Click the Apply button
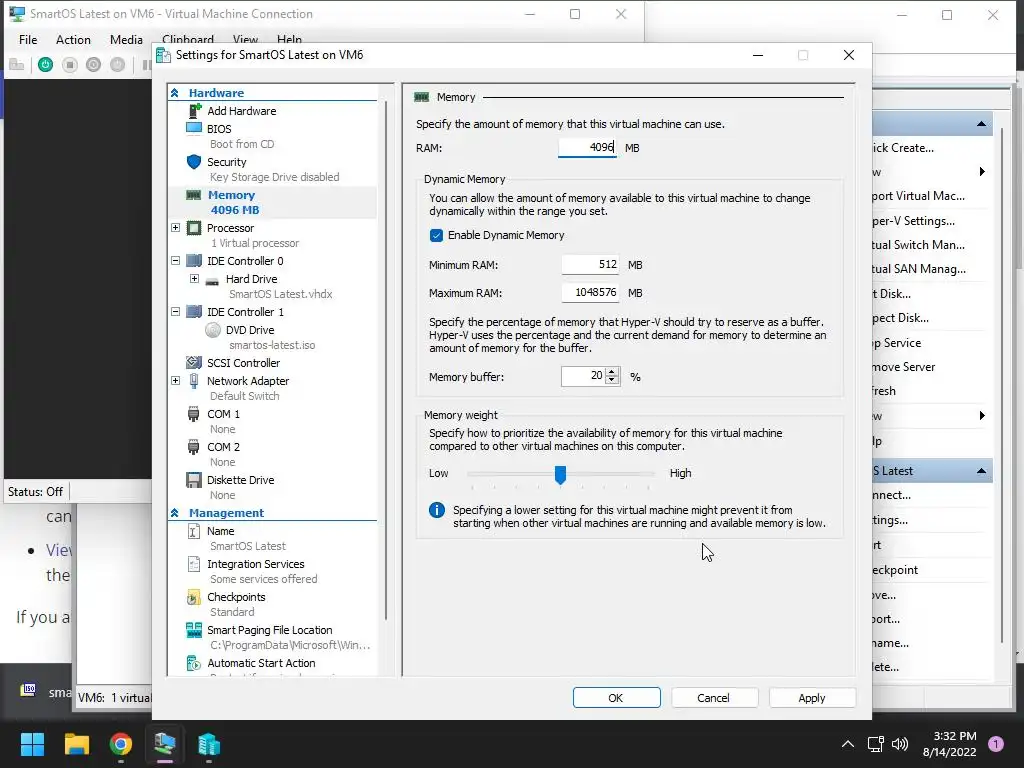Viewport: 1024px width, 768px height. coord(812,697)
